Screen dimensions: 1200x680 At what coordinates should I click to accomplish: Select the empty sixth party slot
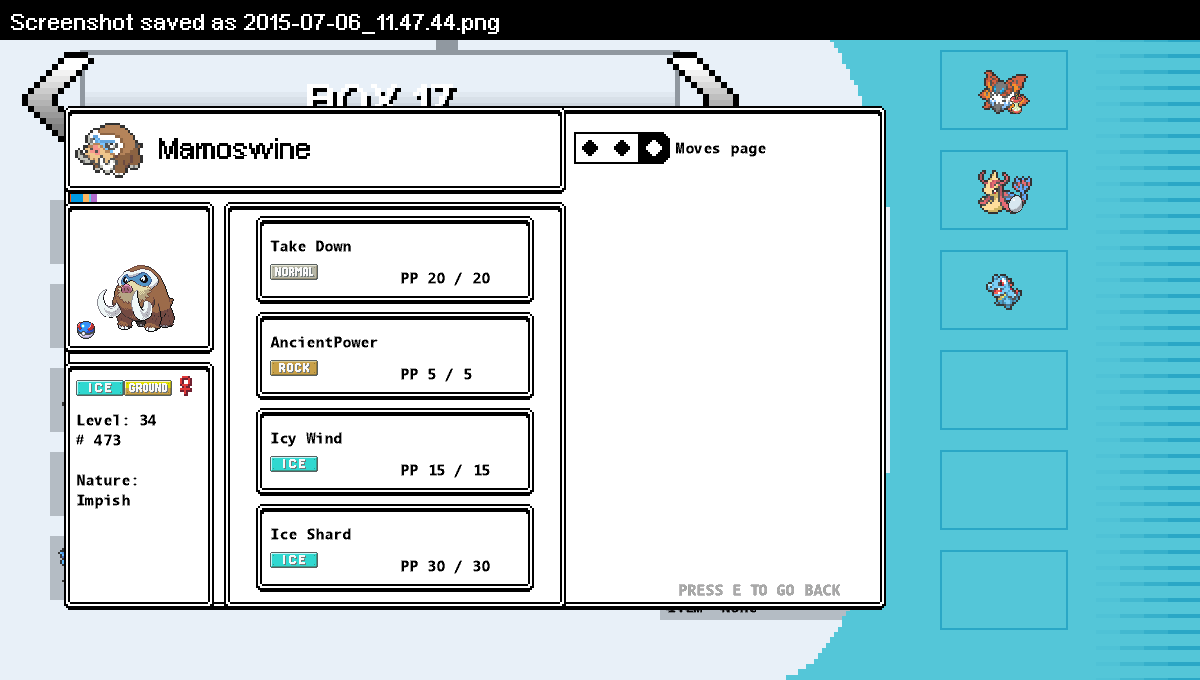[x=1003, y=590]
